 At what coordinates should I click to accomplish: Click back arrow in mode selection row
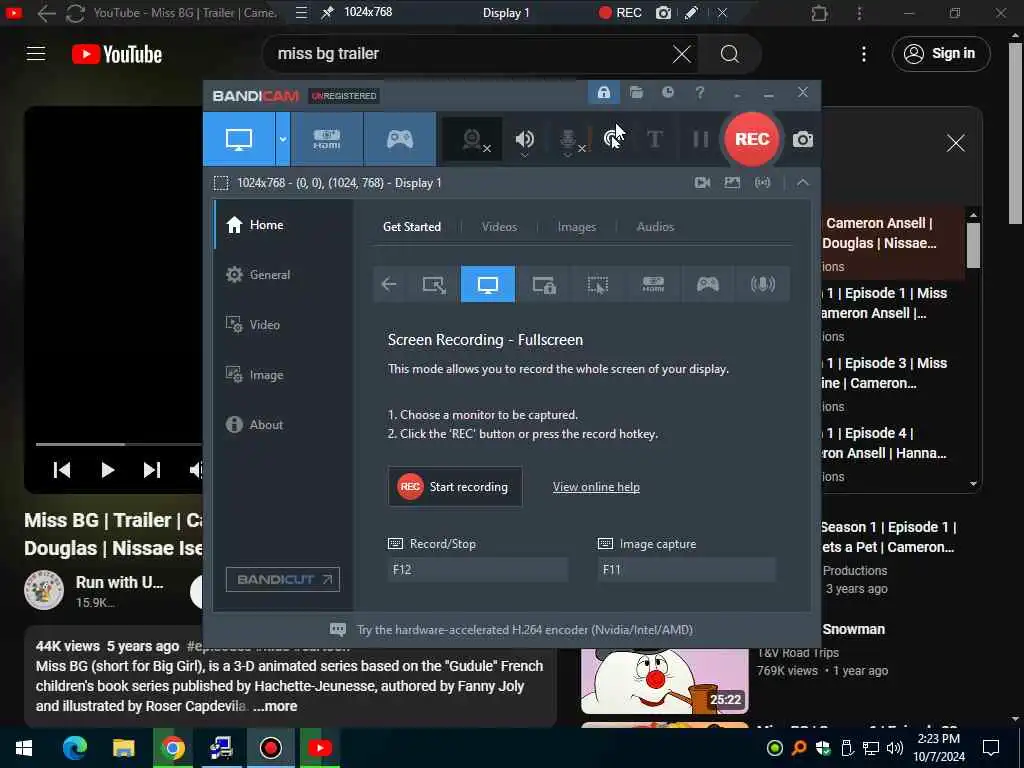pos(389,284)
